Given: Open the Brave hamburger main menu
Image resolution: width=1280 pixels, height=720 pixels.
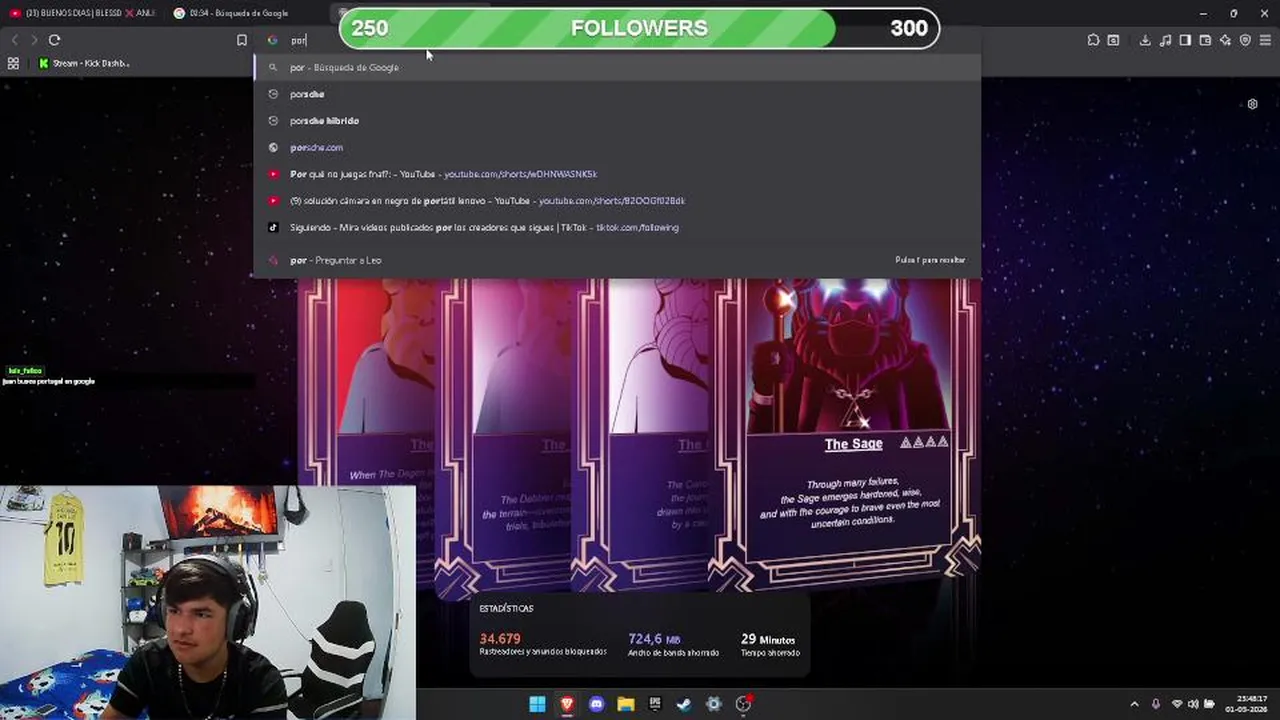Looking at the screenshot, I should click(1266, 40).
